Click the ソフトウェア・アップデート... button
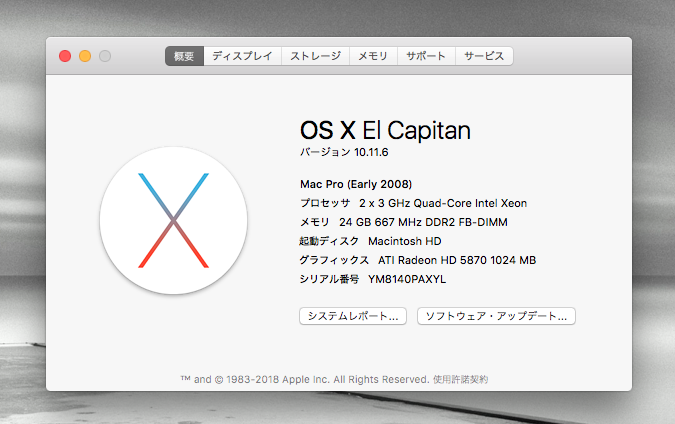 tap(496, 316)
